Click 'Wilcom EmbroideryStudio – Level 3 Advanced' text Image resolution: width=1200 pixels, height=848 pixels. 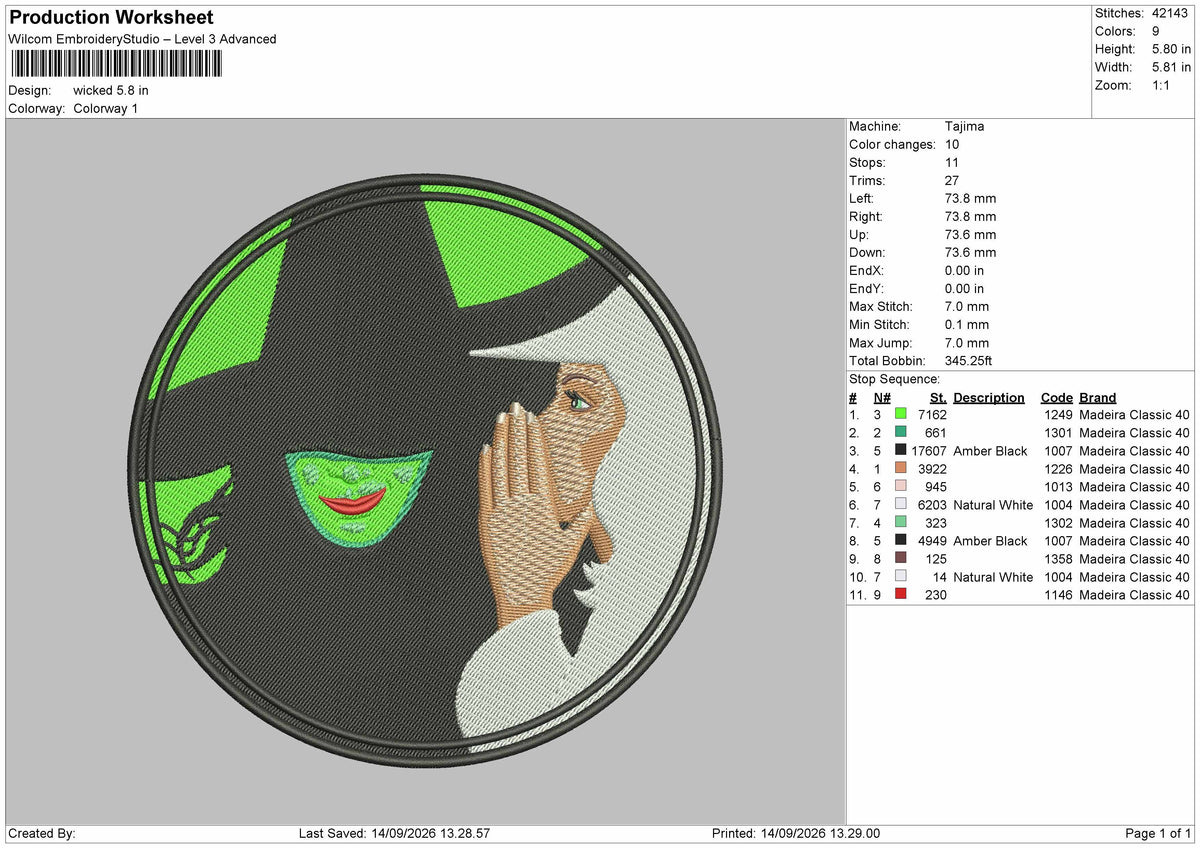[142, 39]
